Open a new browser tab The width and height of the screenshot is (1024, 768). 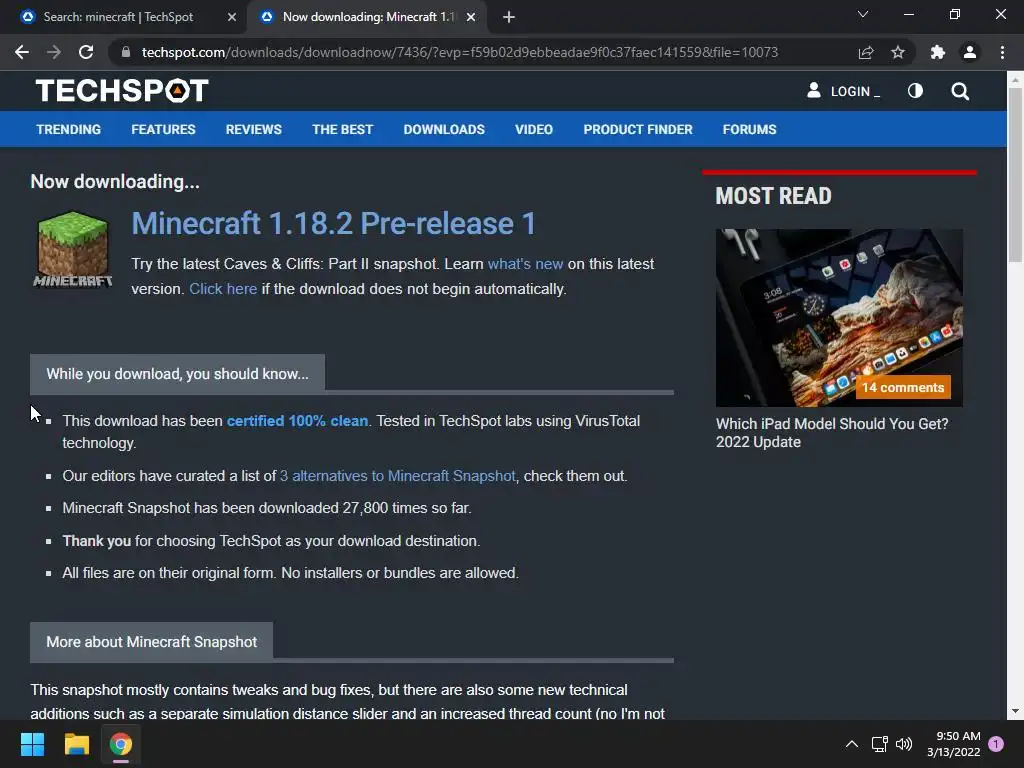tap(509, 17)
